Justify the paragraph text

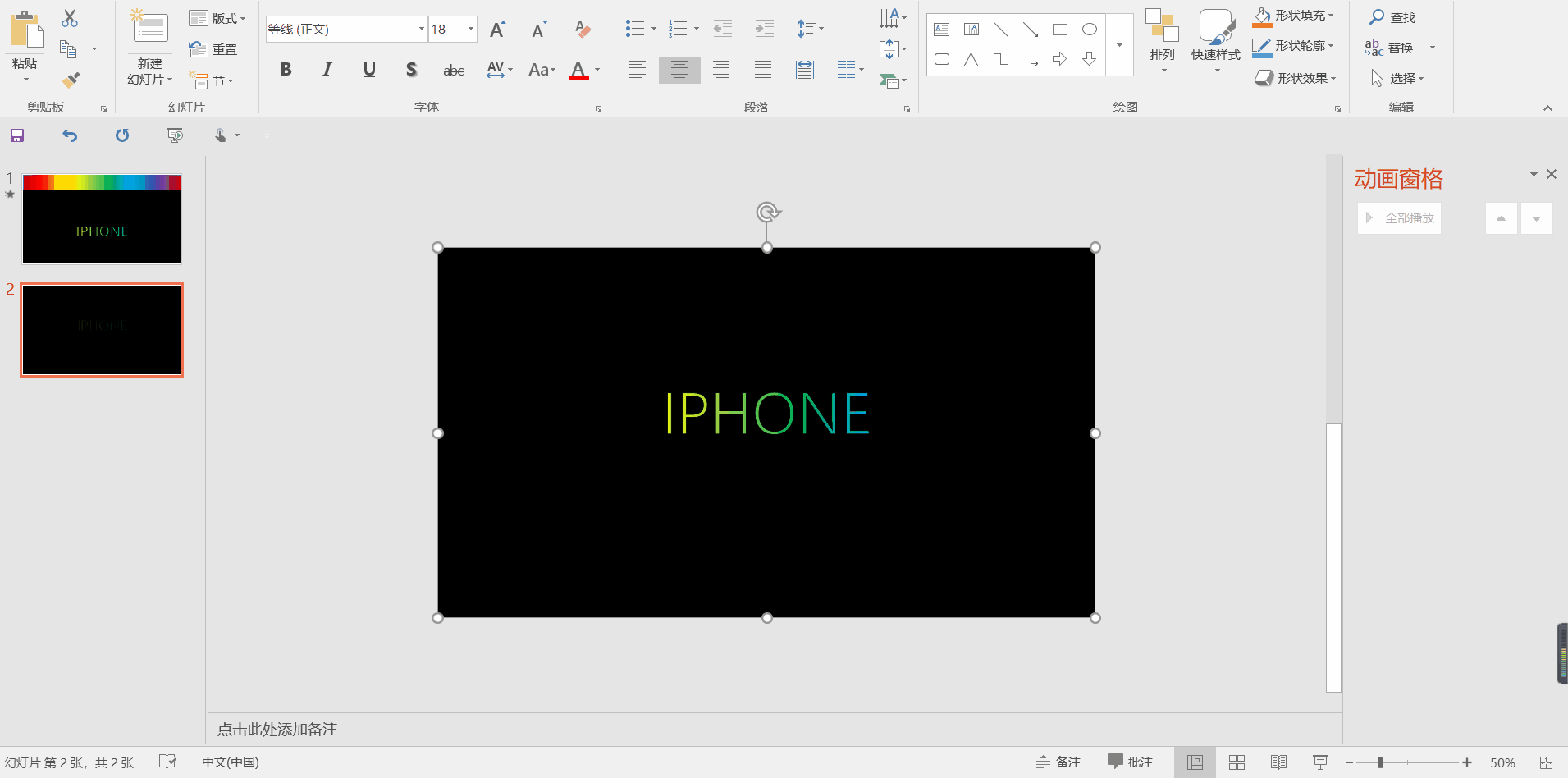[x=763, y=70]
